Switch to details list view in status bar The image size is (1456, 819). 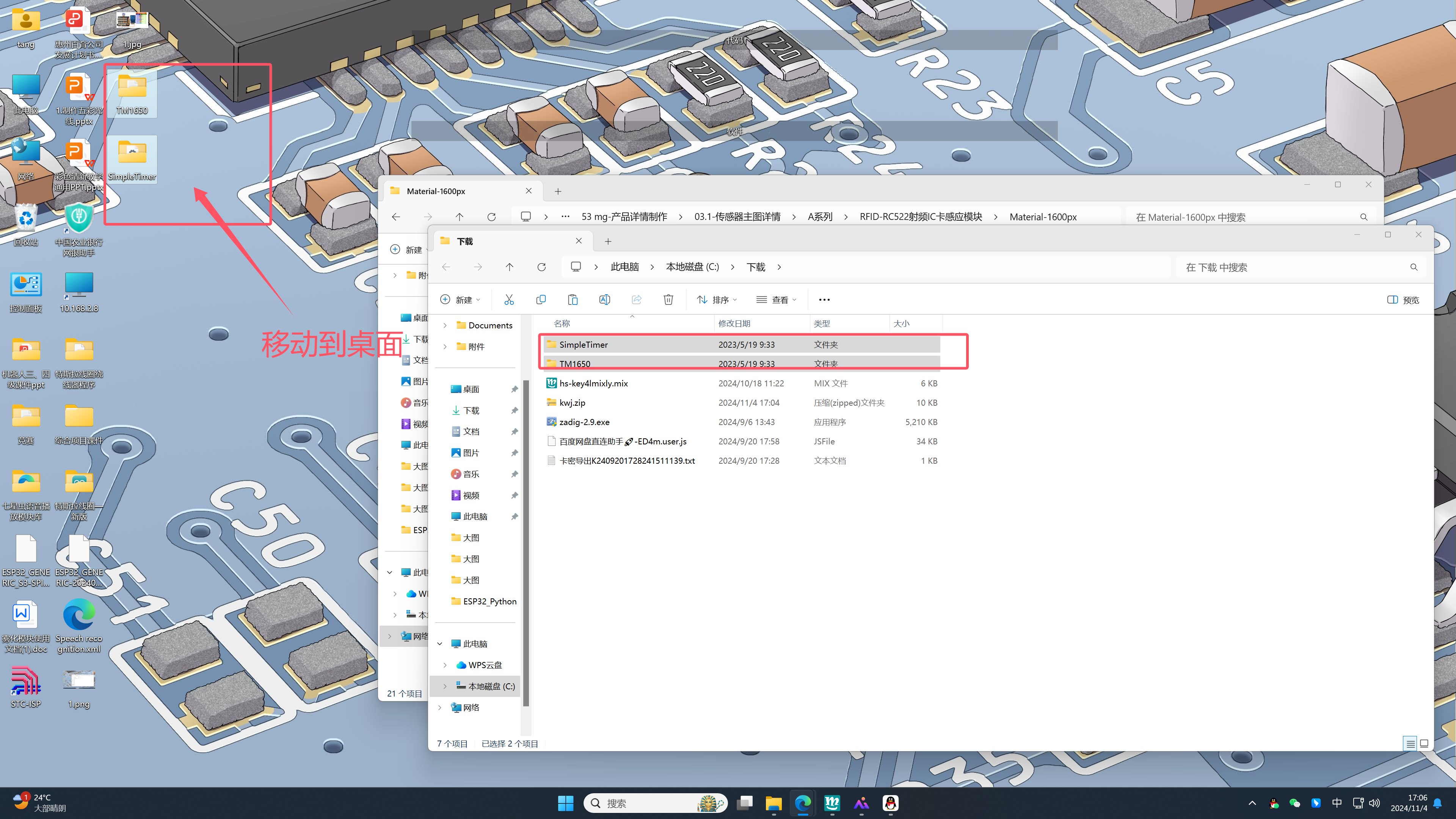pos(1410,744)
